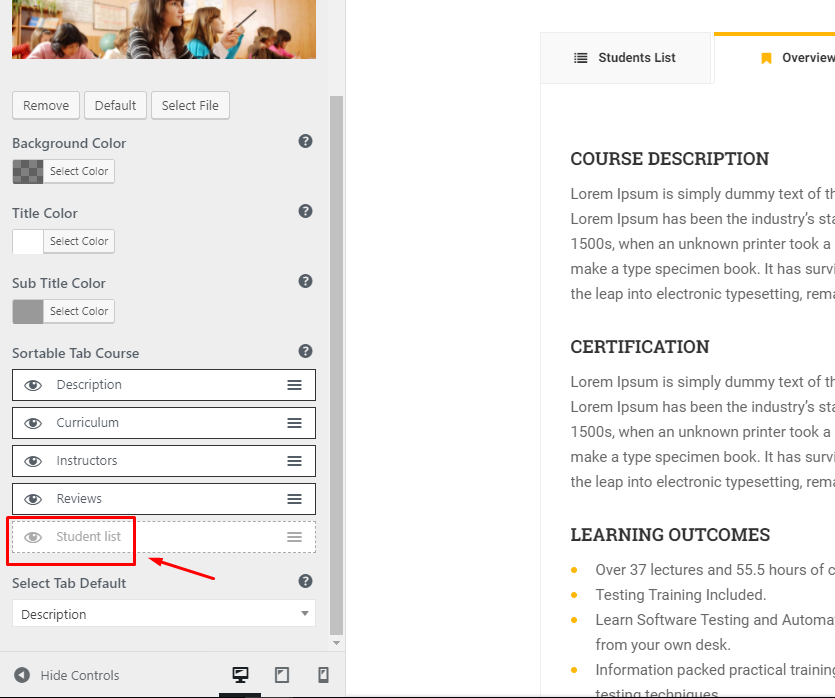Screen dimensions: 835x698
Task: Click the Hide Controls arrow icon
Action: click(22, 675)
